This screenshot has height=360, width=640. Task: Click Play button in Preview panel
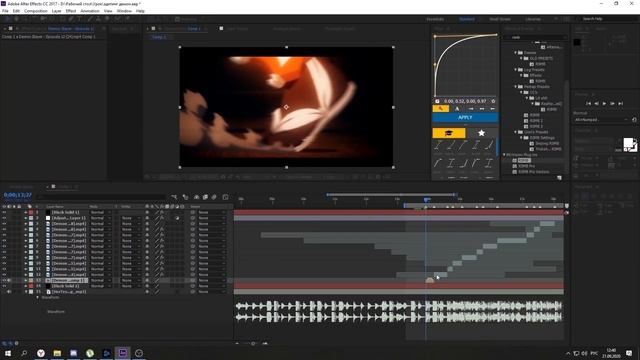[x=604, y=104]
